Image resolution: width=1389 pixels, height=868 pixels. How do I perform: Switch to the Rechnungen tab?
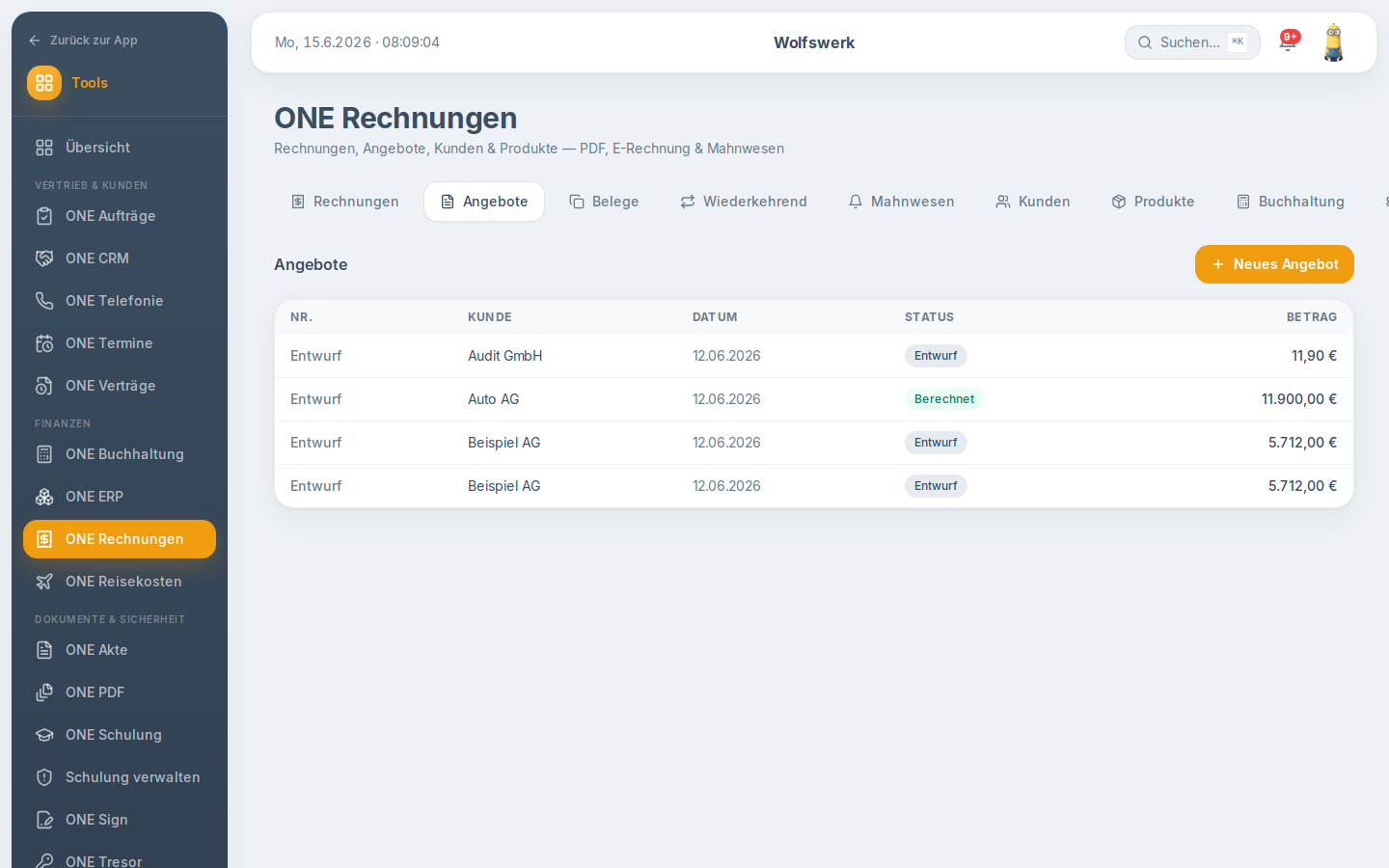click(x=344, y=202)
